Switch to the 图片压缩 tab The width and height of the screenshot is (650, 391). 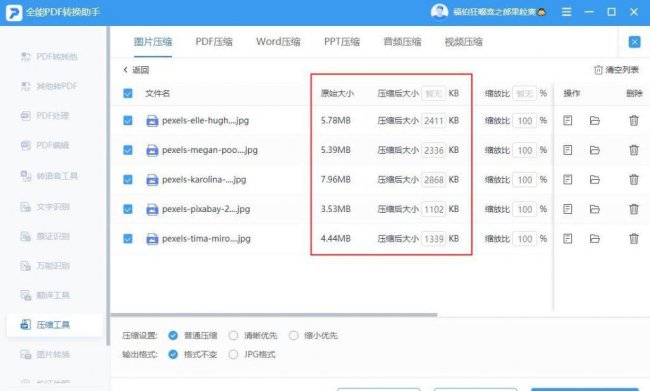(153, 42)
